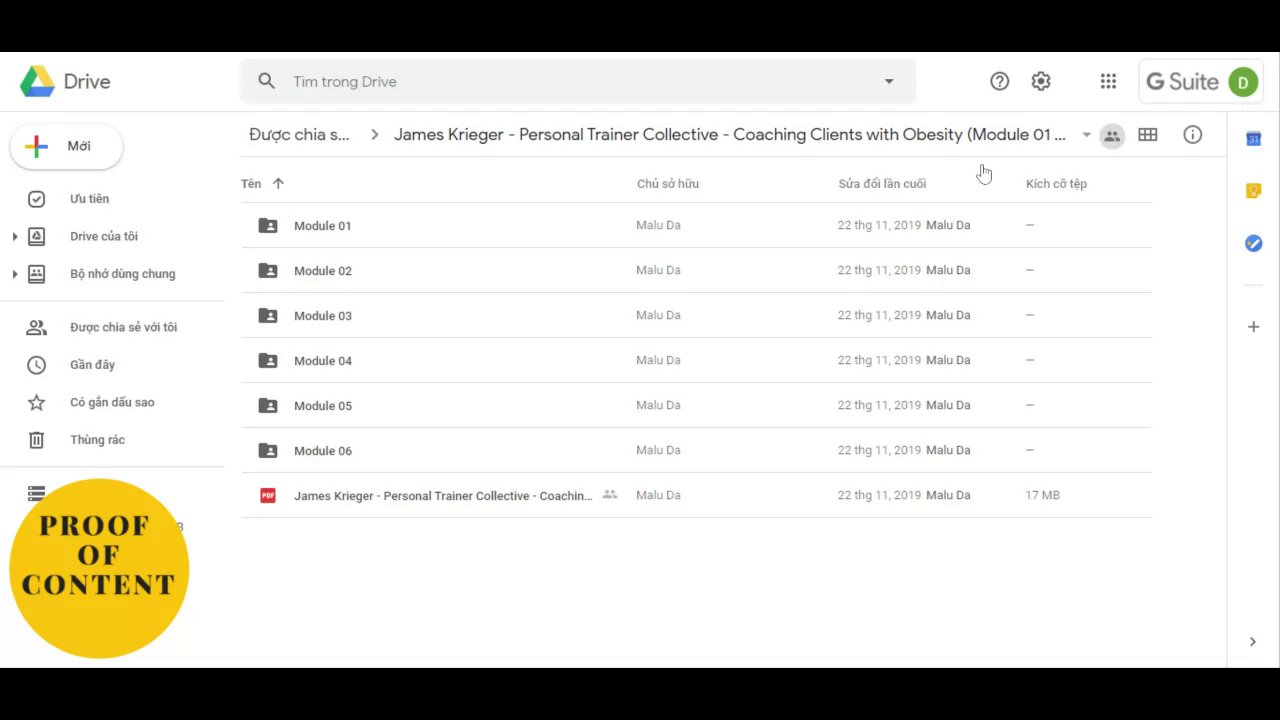Open the Google apps grid

pos(1108,81)
